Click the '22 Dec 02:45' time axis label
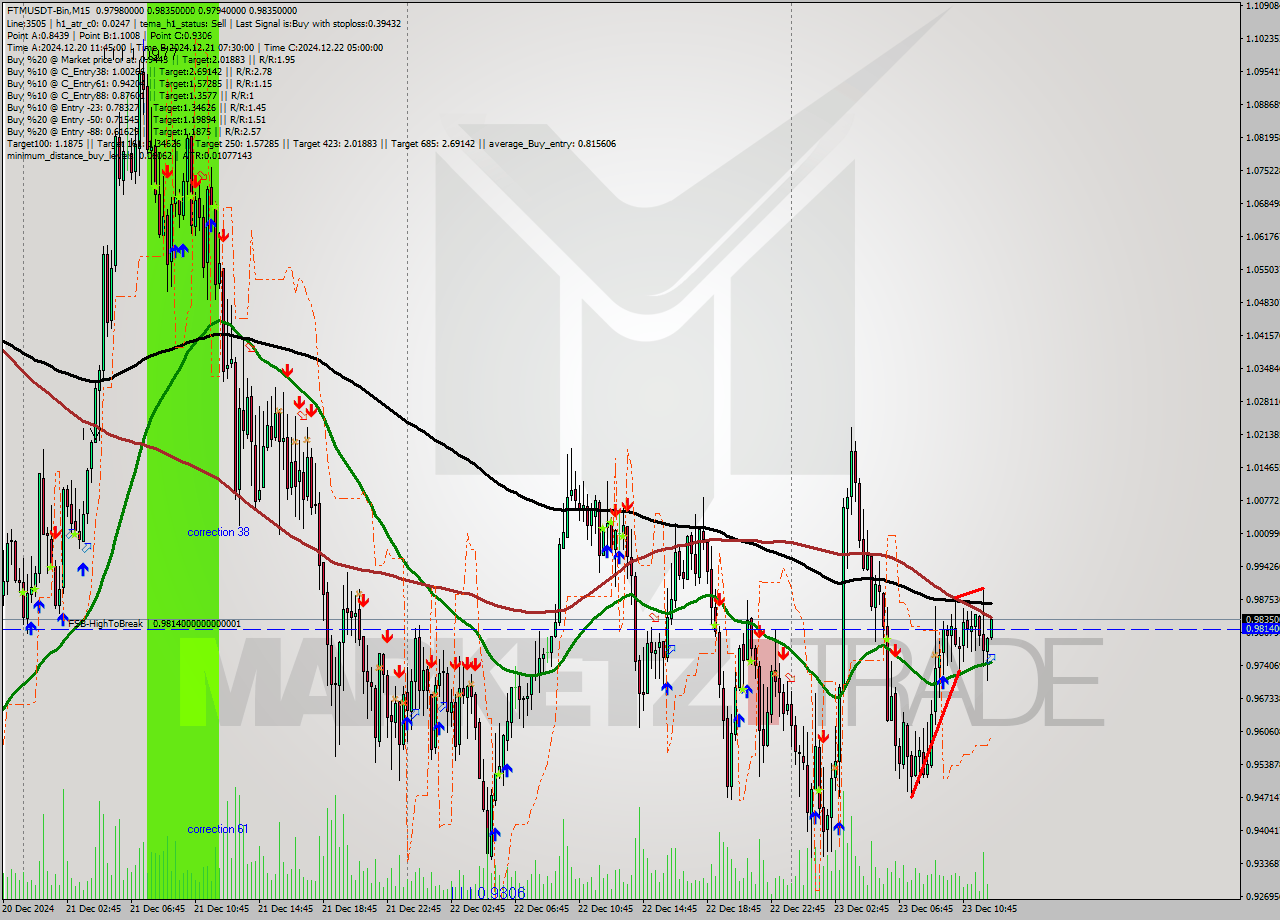 pyautogui.click(x=477, y=909)
